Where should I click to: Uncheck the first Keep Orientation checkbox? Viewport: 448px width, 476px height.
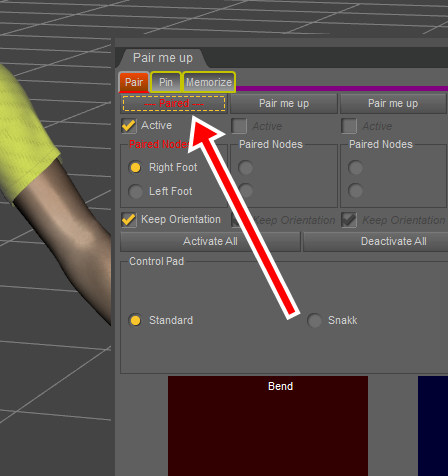(129, 220)
